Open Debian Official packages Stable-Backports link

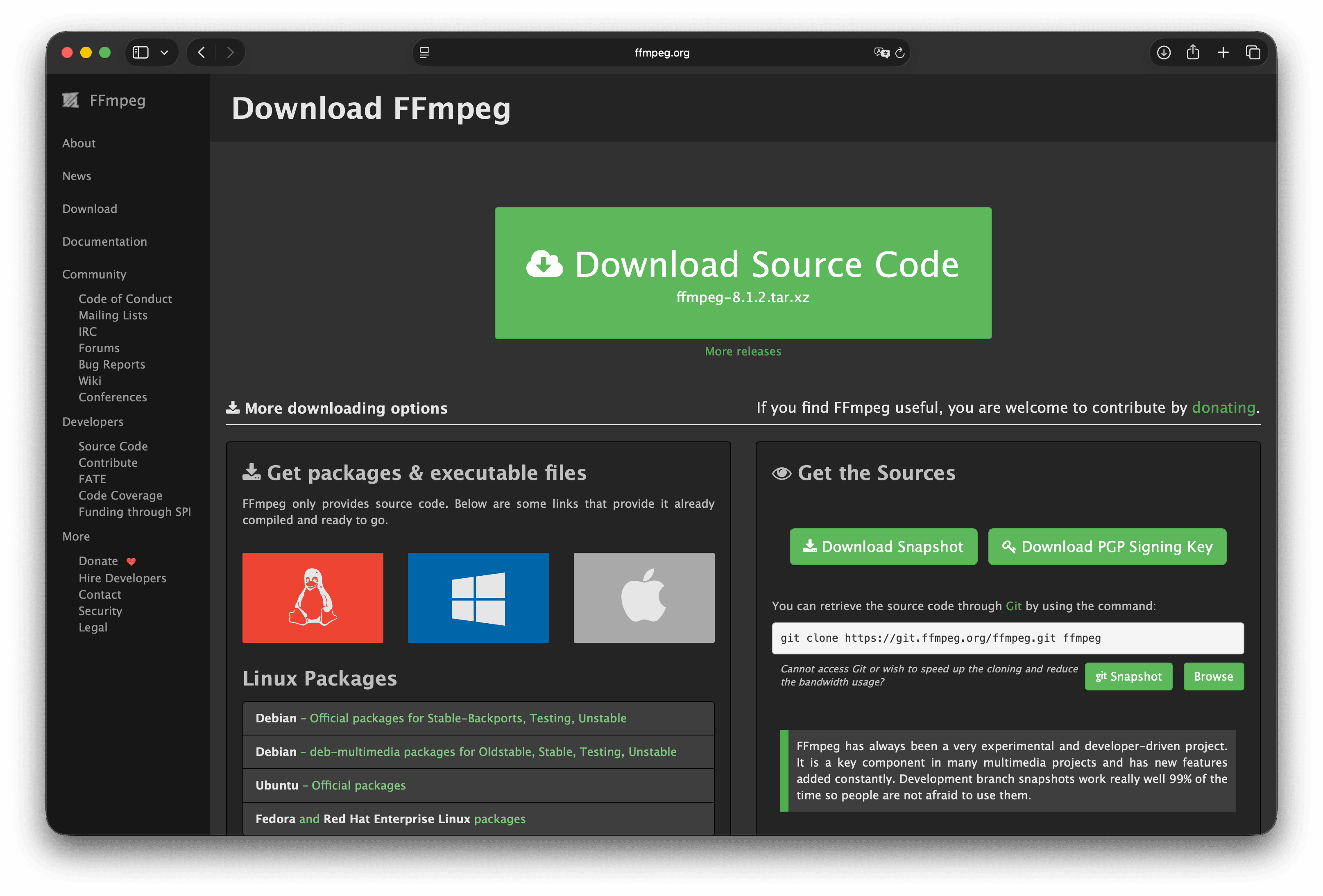[x=468, y=718]
